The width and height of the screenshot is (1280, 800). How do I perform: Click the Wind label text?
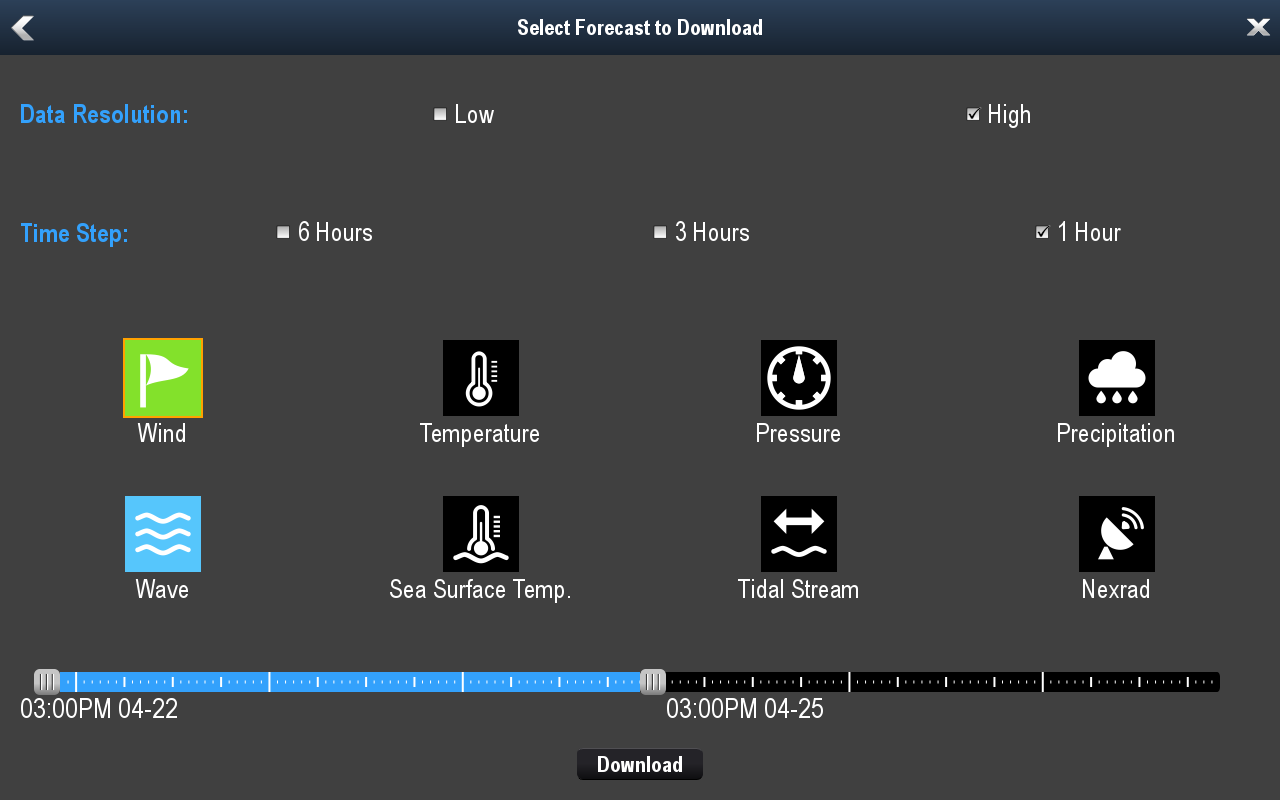pos(162,434)
